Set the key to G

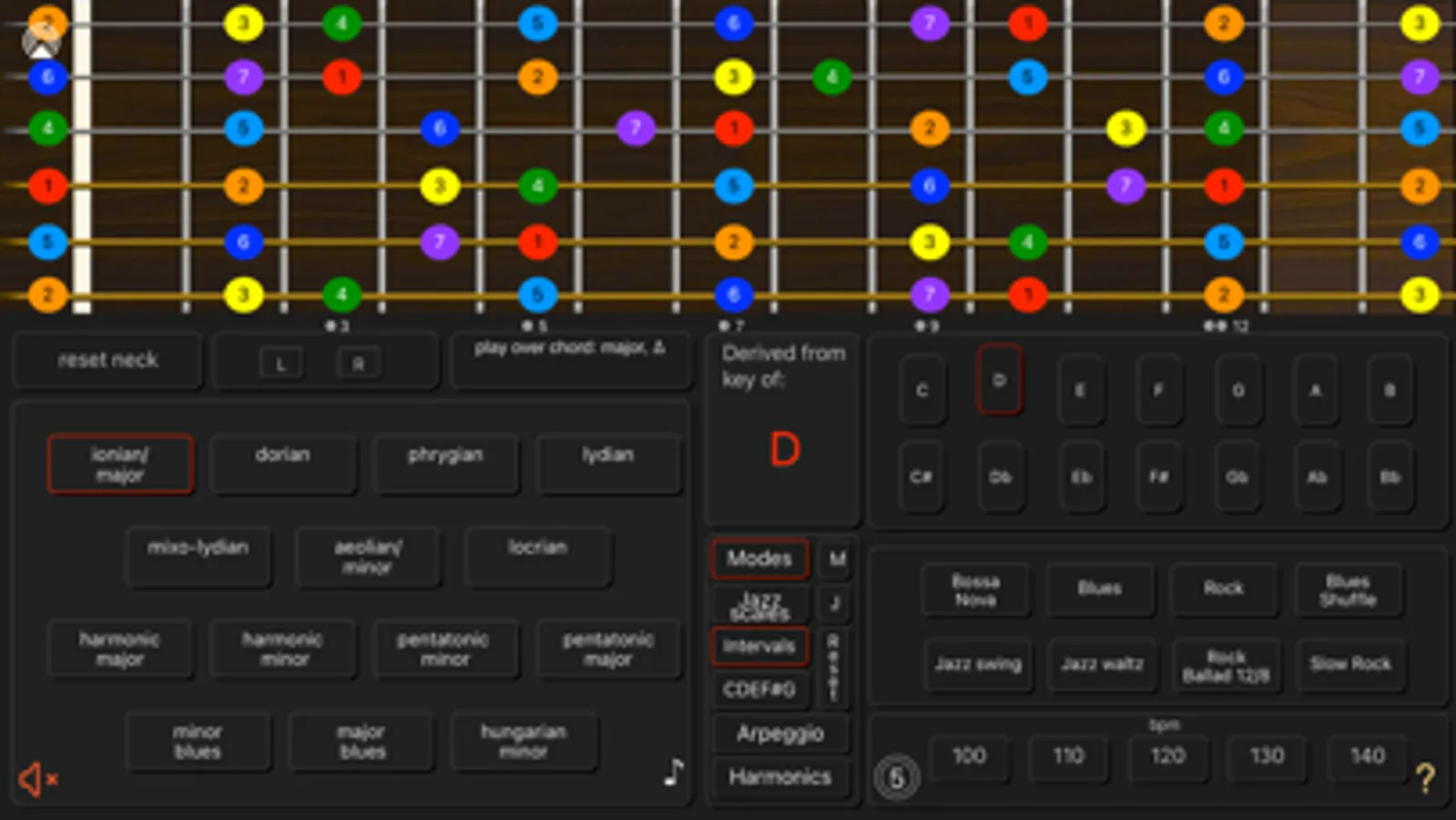[x=1238, y=390]
